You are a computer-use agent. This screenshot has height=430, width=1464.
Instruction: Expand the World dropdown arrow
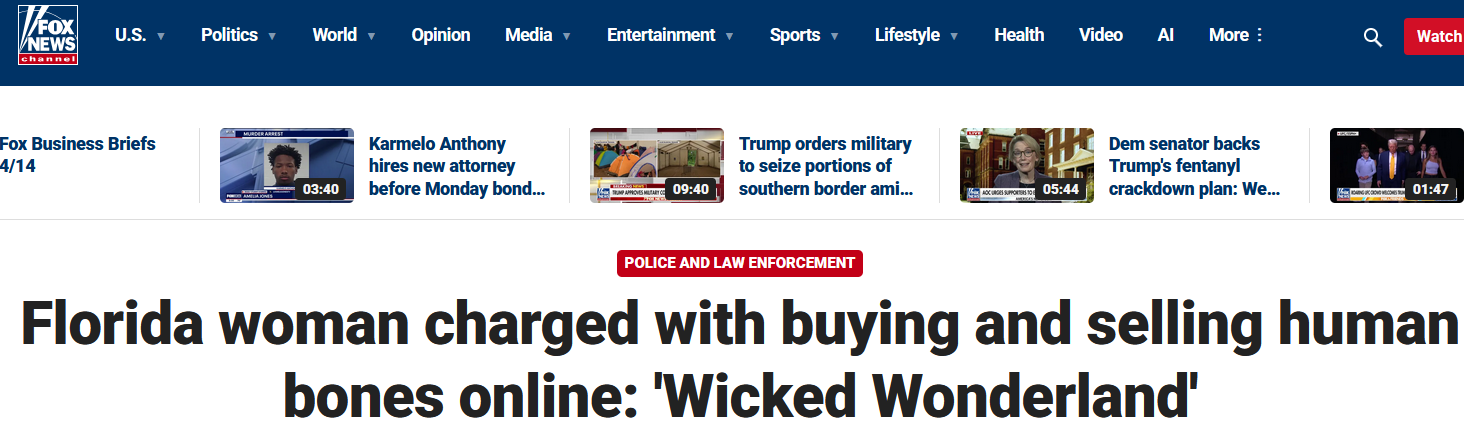(371, 36)
